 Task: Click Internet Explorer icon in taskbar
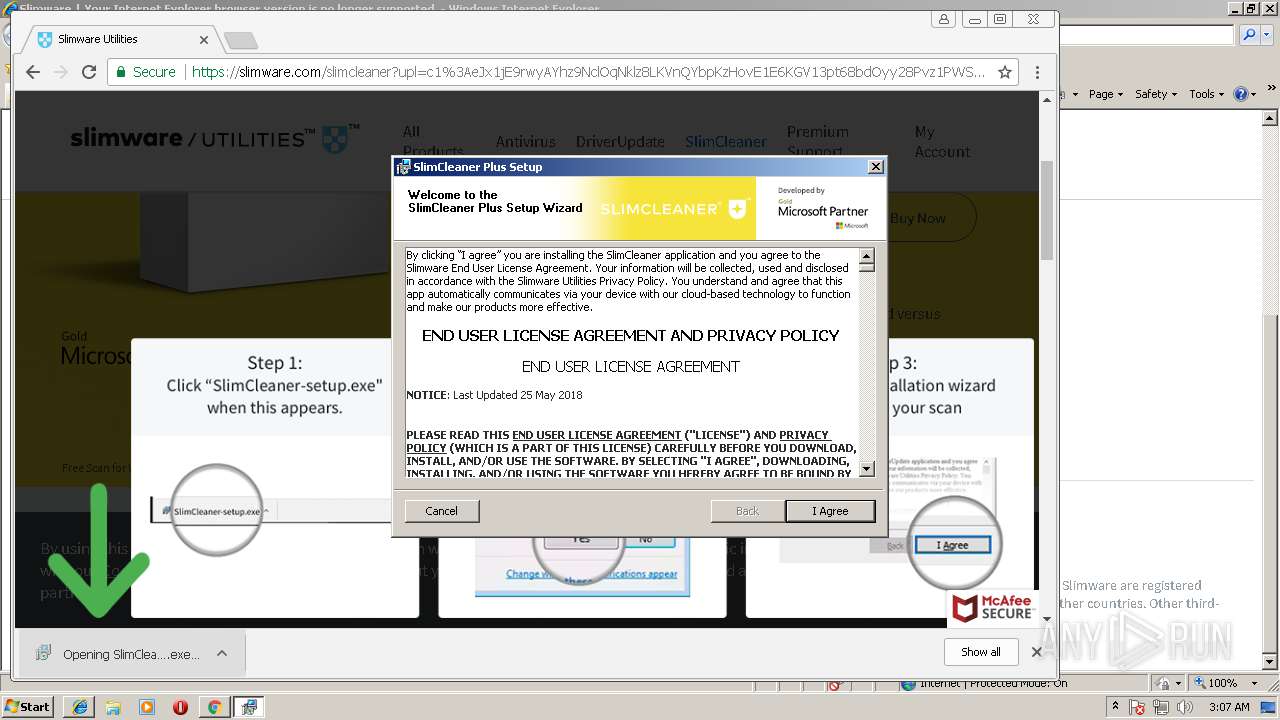79,707
